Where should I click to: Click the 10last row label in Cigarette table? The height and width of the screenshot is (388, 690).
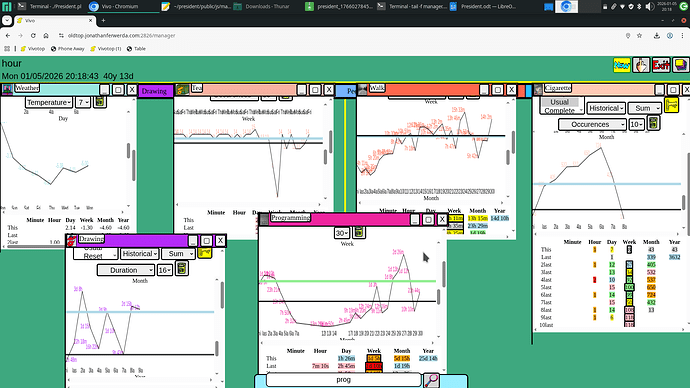click(x=546, y=325)
